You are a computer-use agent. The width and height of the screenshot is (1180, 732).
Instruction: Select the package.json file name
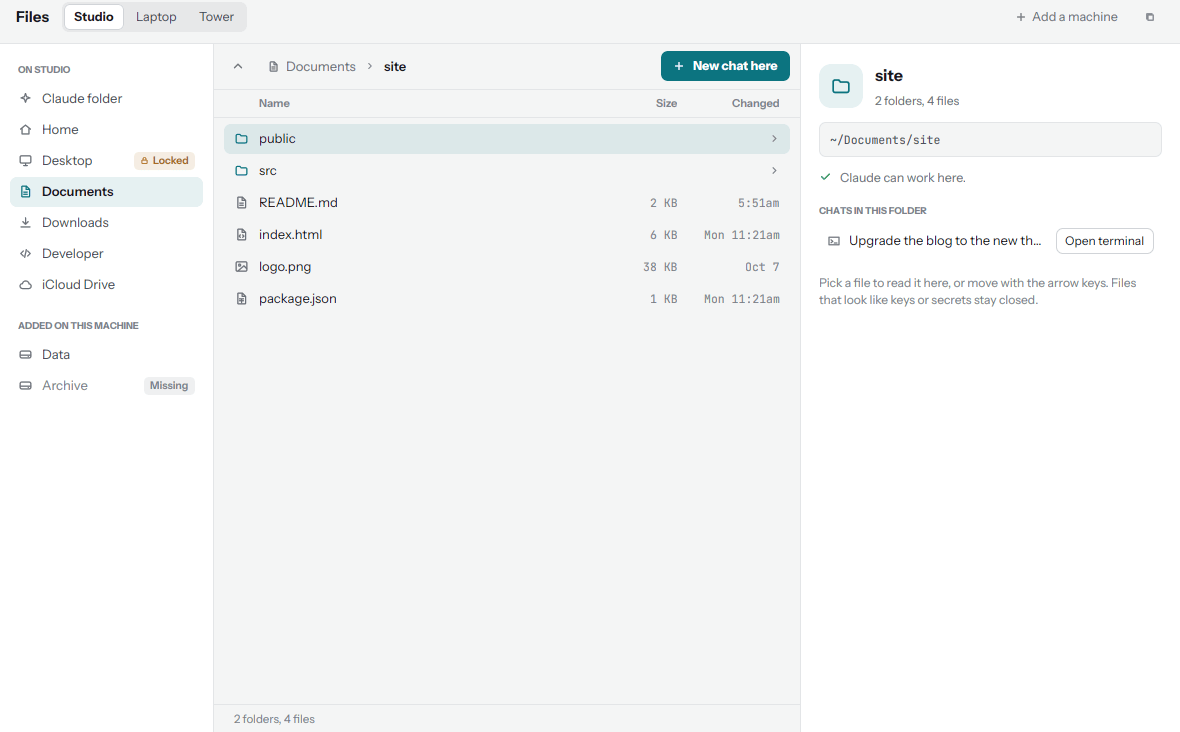[297, 299]
